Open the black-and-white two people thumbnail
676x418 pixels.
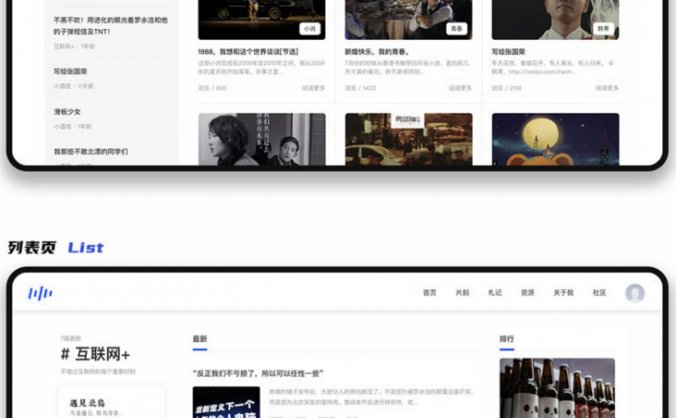(262, 139)
